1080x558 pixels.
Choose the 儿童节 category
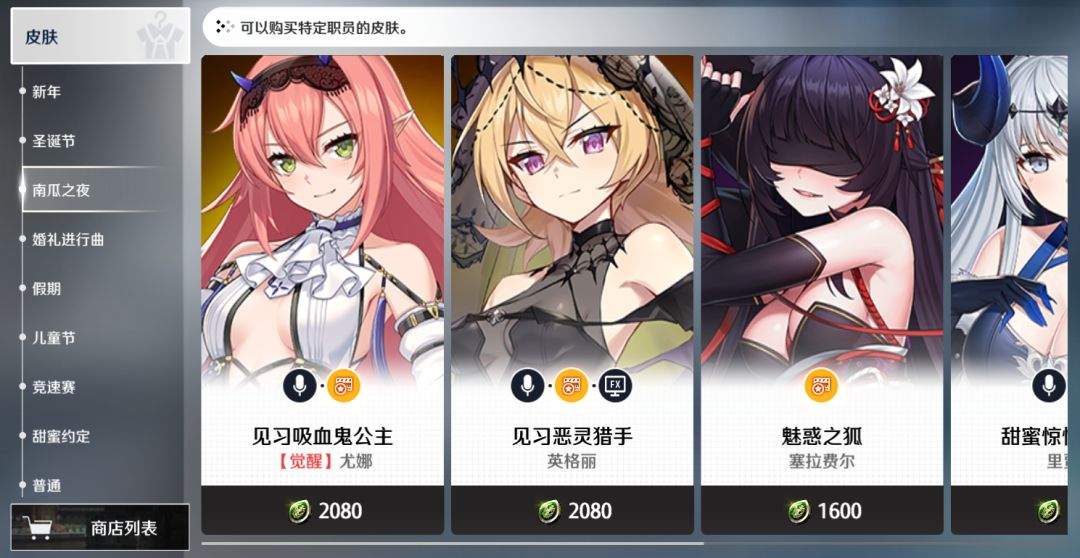click(x=54, y=338)
